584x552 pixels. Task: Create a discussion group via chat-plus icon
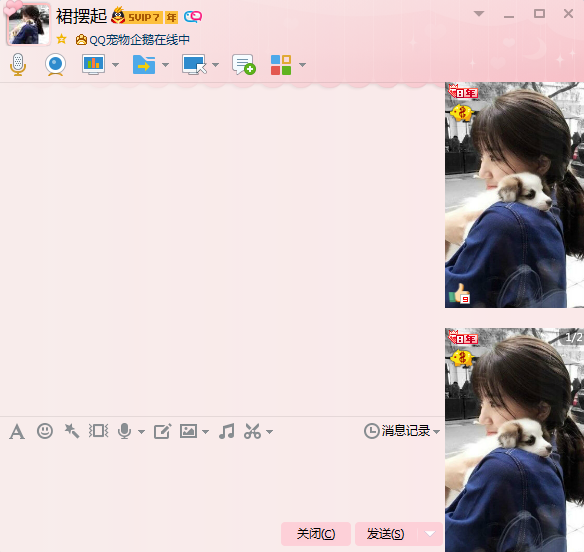tap(244, 64)
